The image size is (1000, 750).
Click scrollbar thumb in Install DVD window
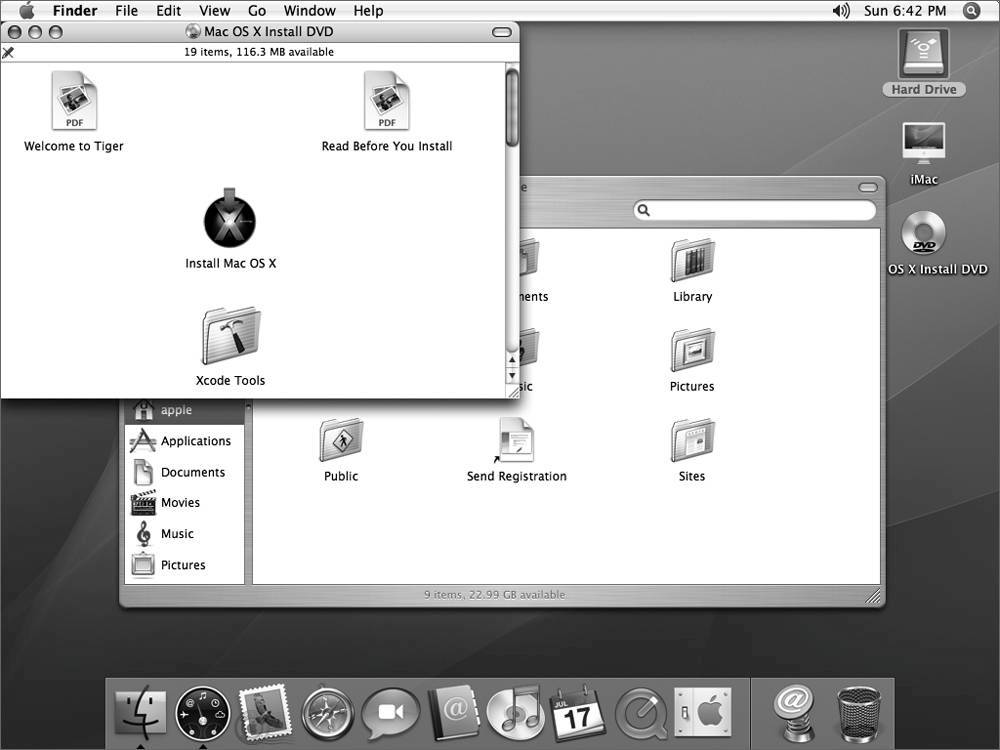512,107
